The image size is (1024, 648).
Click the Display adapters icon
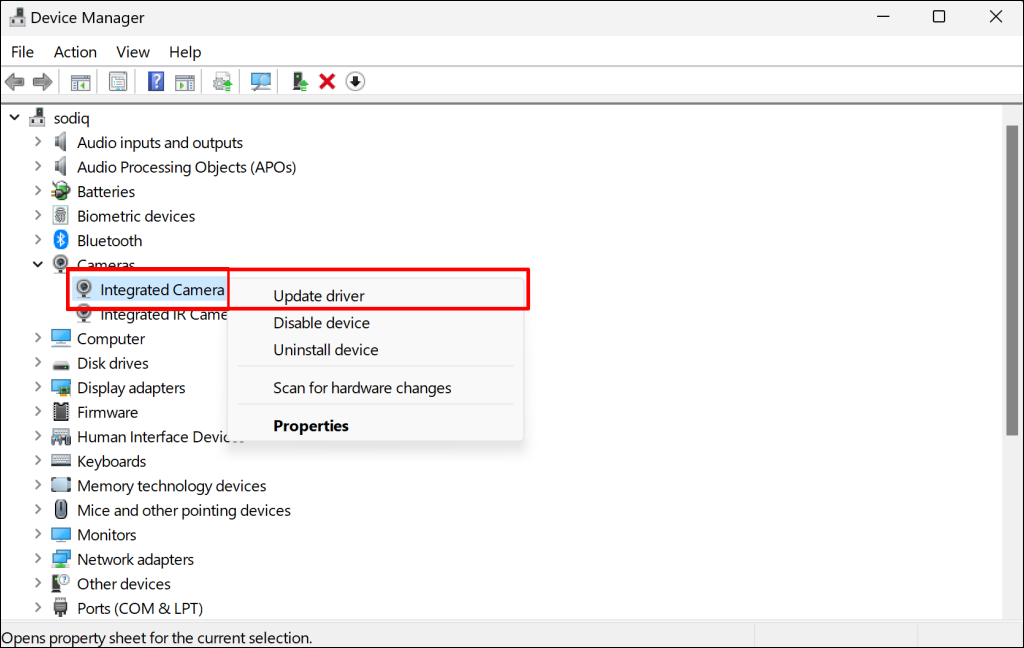click(x=61, y=387)
